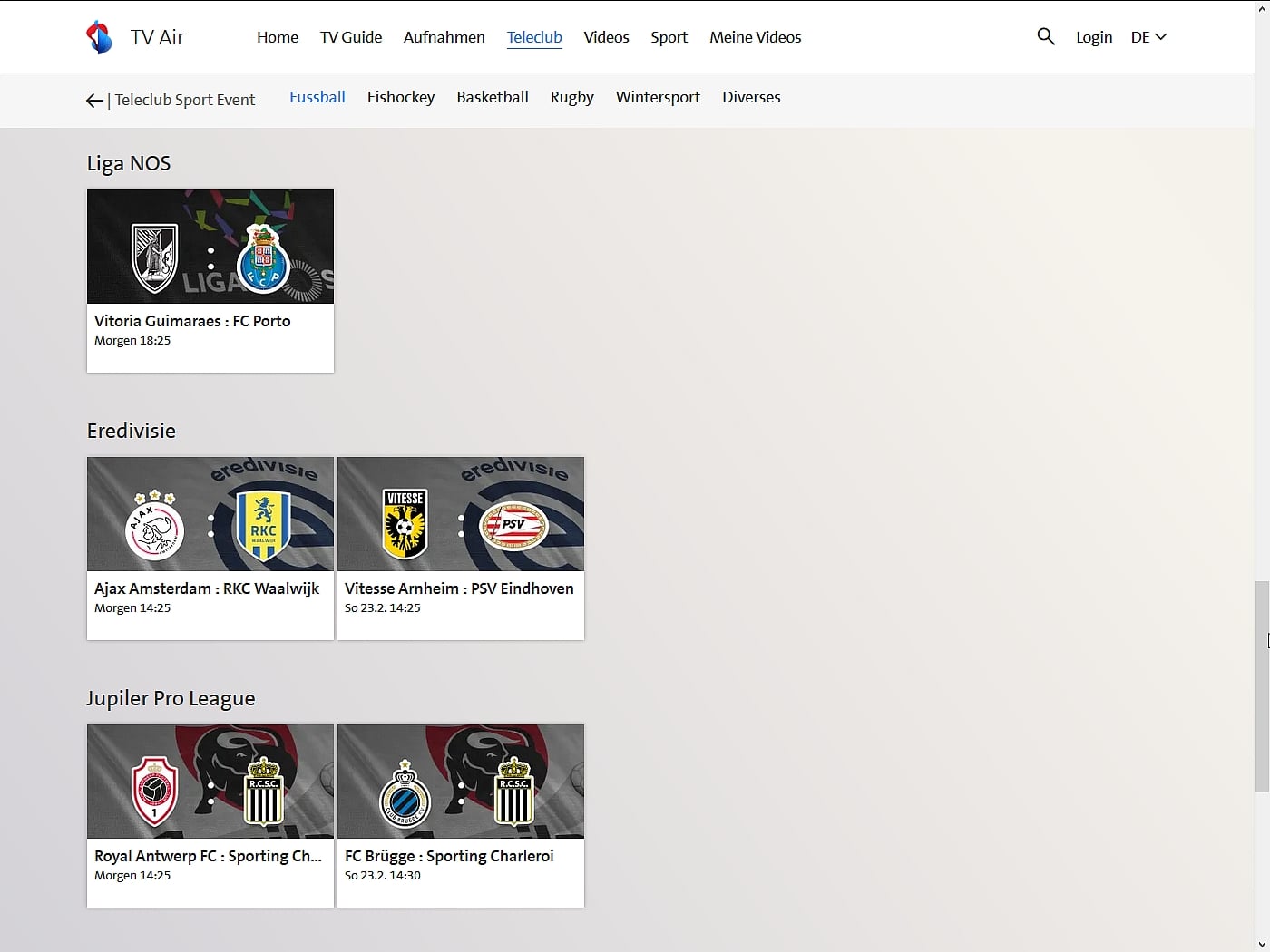Click the Liga NOS section heading
This screenshot has width=1270, height=952.
129,163
